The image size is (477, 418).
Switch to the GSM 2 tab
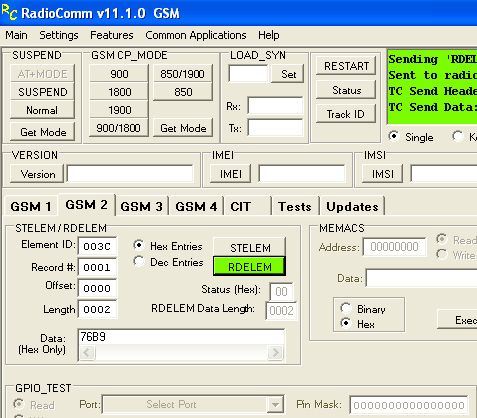(87, 205)
